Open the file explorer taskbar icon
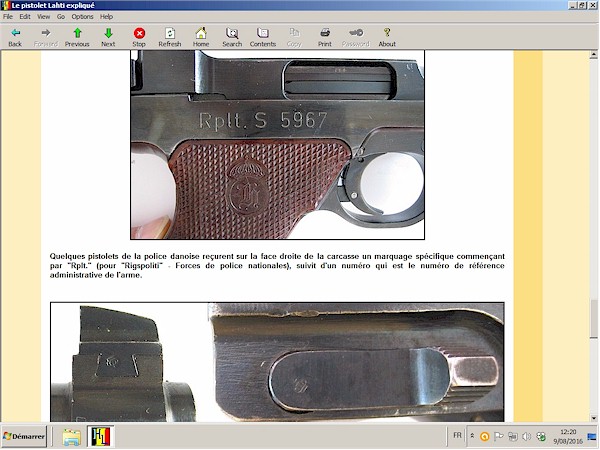 [x=72, y=437]
